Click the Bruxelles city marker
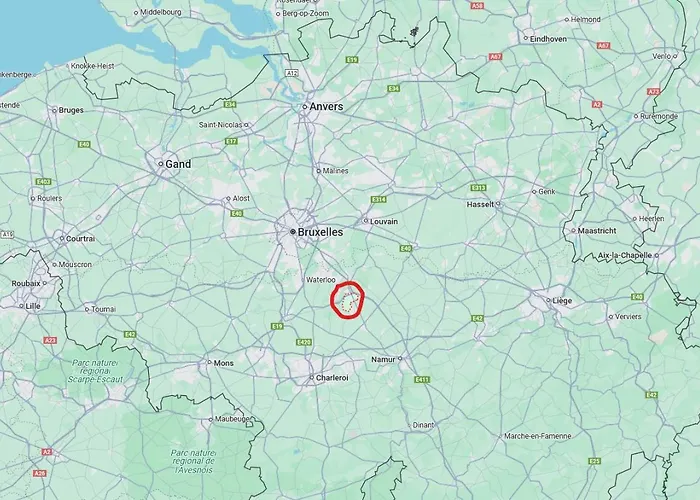The image size is (700, 500). (x=293, y=232)
